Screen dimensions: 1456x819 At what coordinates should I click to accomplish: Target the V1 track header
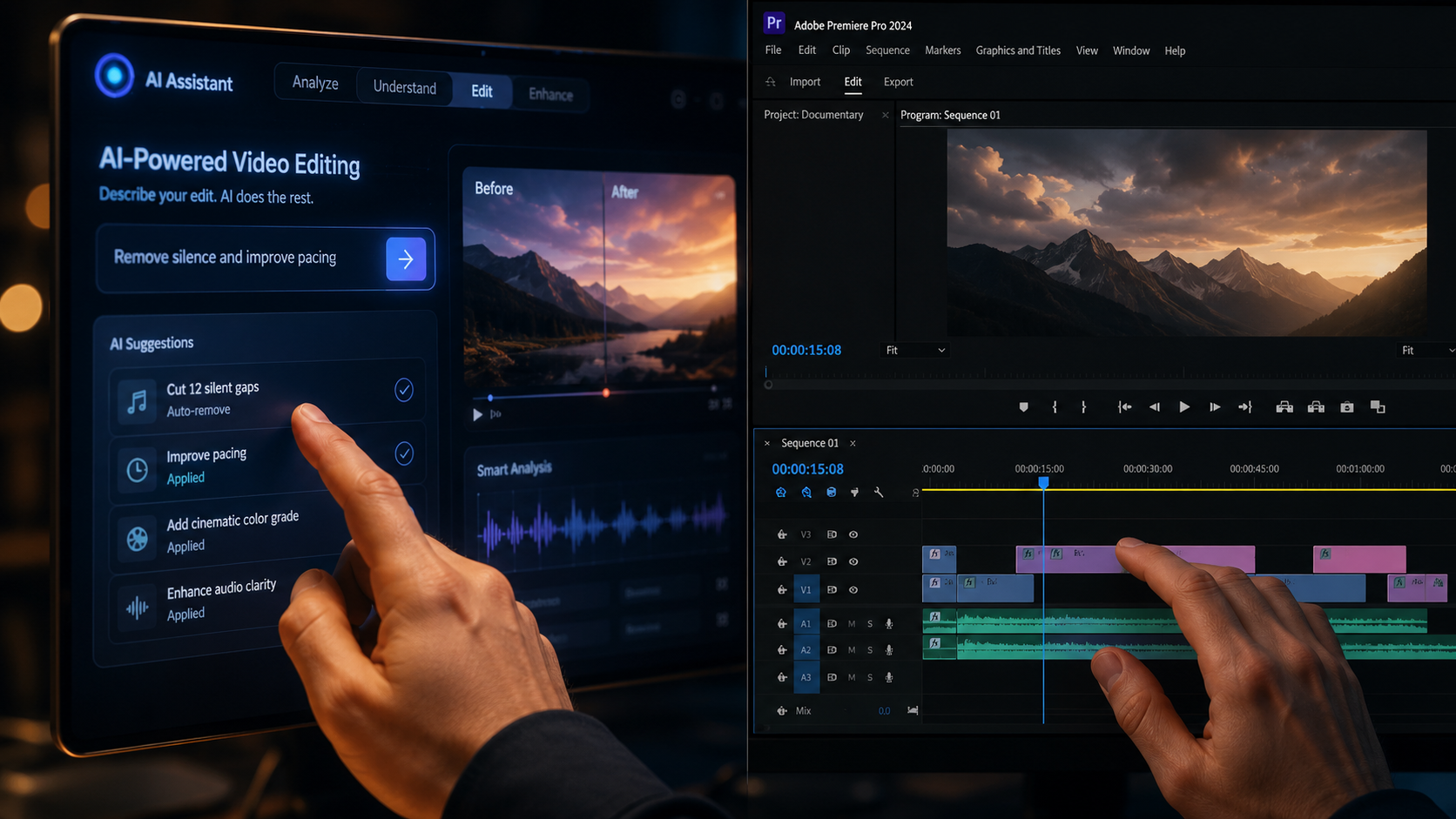click(x=806, y=589)
